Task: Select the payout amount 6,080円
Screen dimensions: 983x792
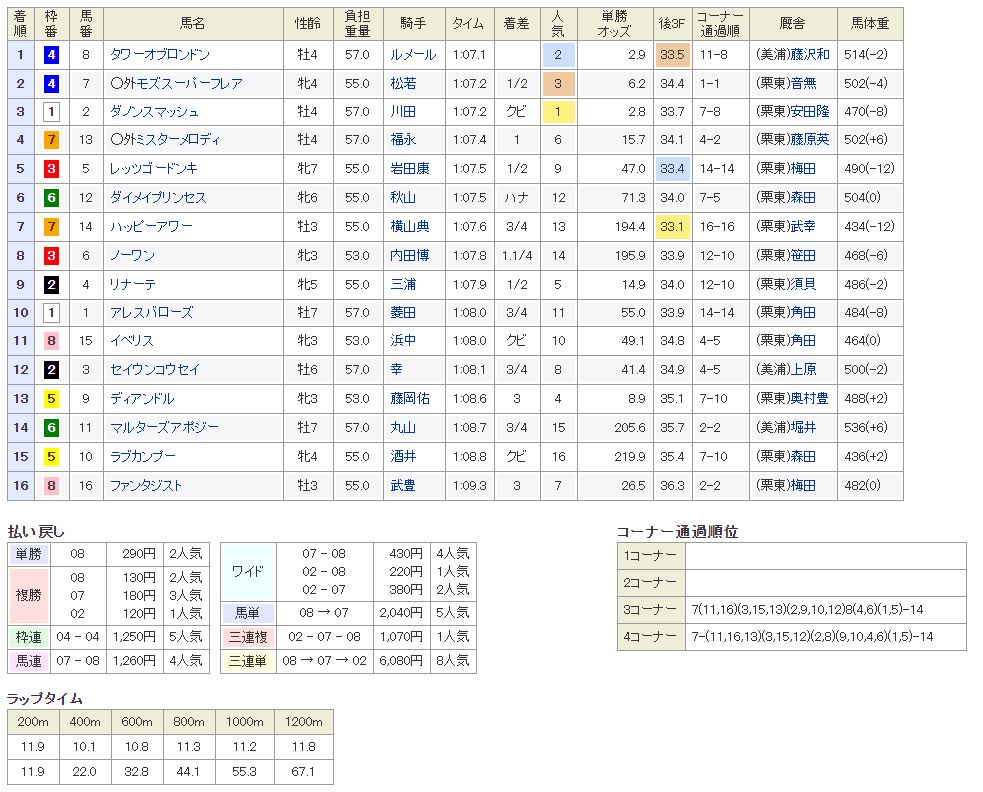Action: click(401, 661)
